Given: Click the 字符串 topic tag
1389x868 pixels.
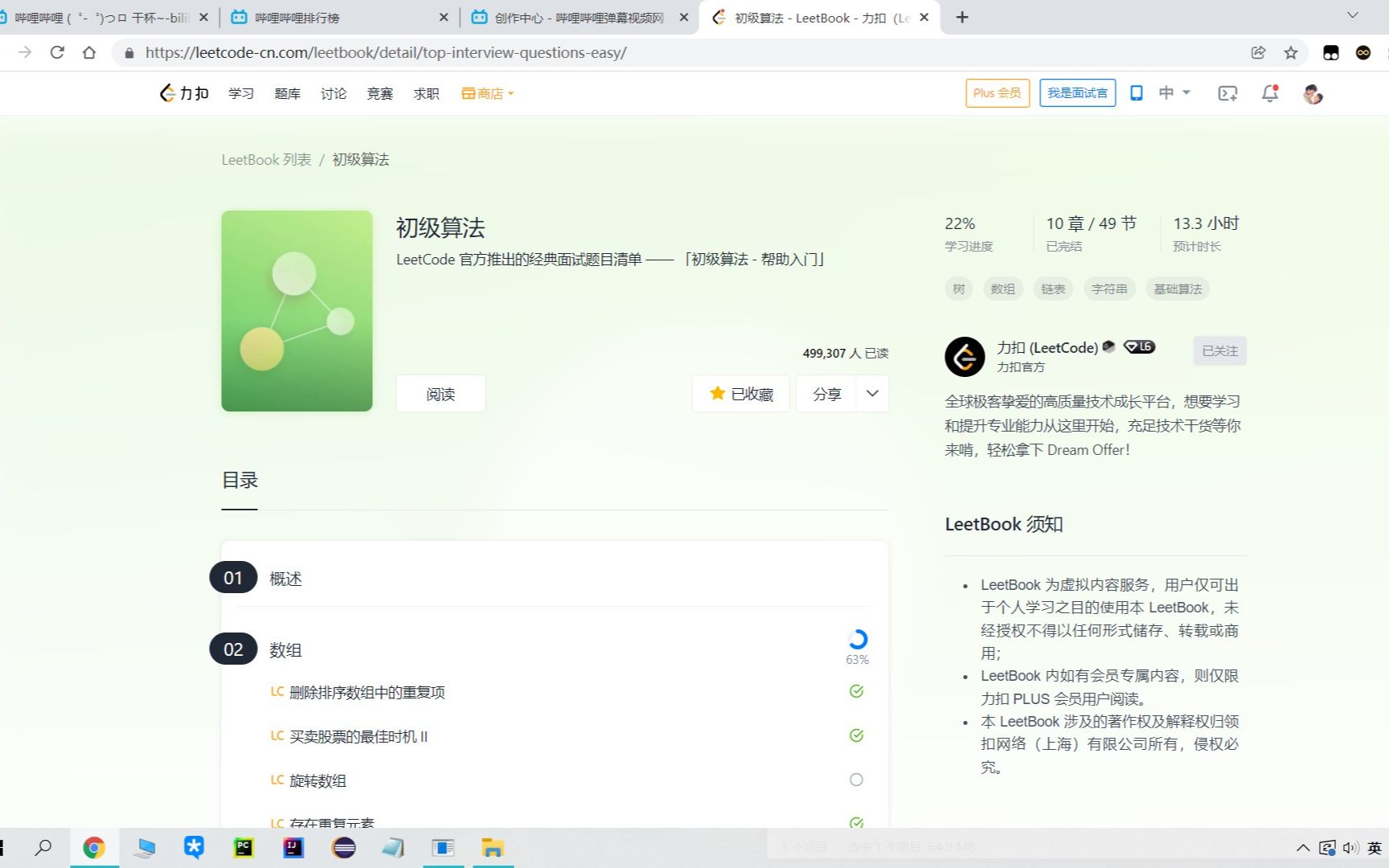Looking at the screenshot, I should click(x=1109, y=289).
